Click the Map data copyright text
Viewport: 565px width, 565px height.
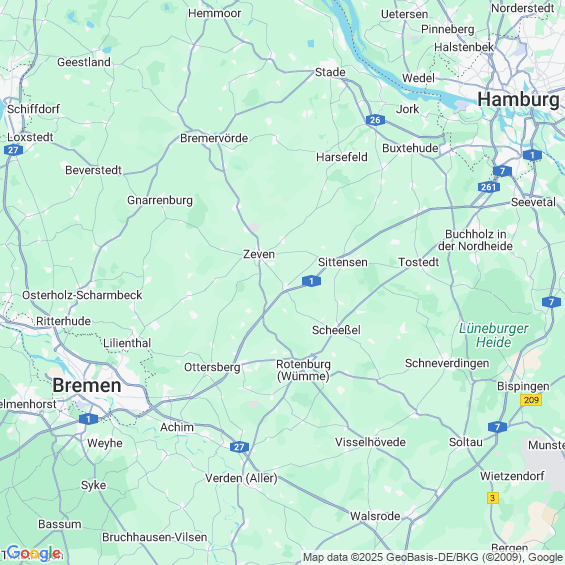pyautogui.click(x=433, y=557)
